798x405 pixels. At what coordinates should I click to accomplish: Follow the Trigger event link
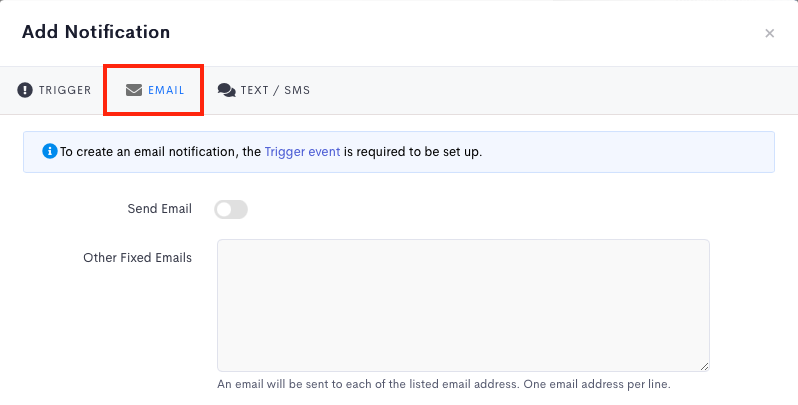pyautogui.click(x=302, y=152)
